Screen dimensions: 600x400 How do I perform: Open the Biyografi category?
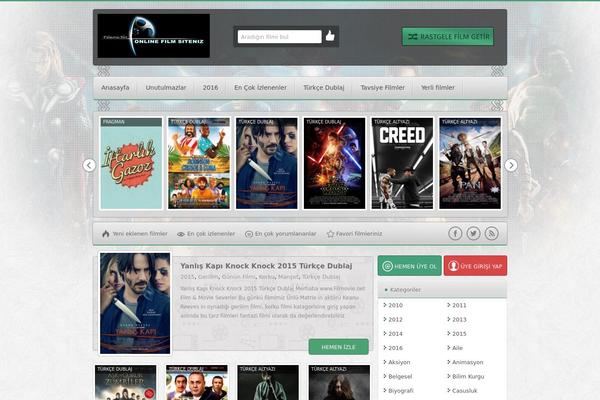pyautogui.click(x=399, y=391)
